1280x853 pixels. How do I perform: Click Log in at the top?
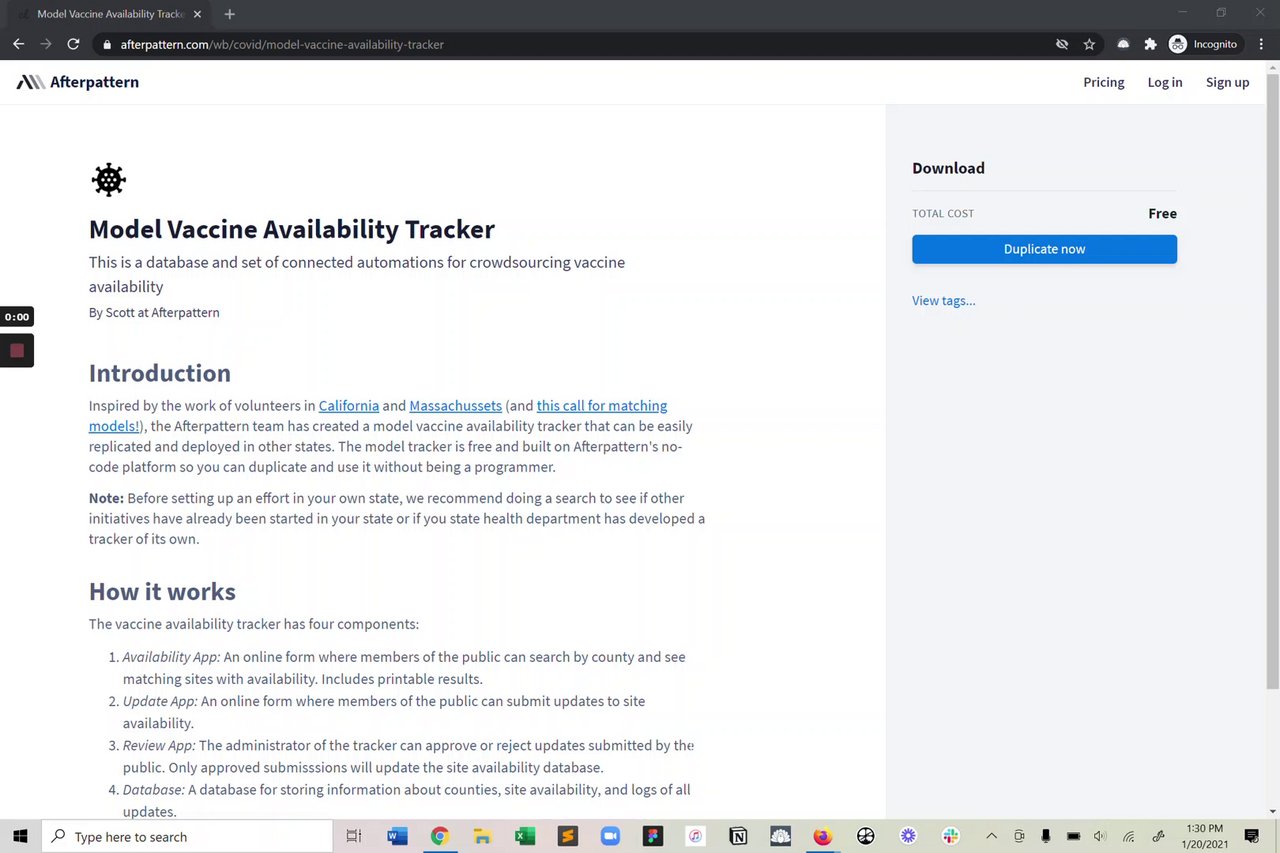pos(1165,82)
